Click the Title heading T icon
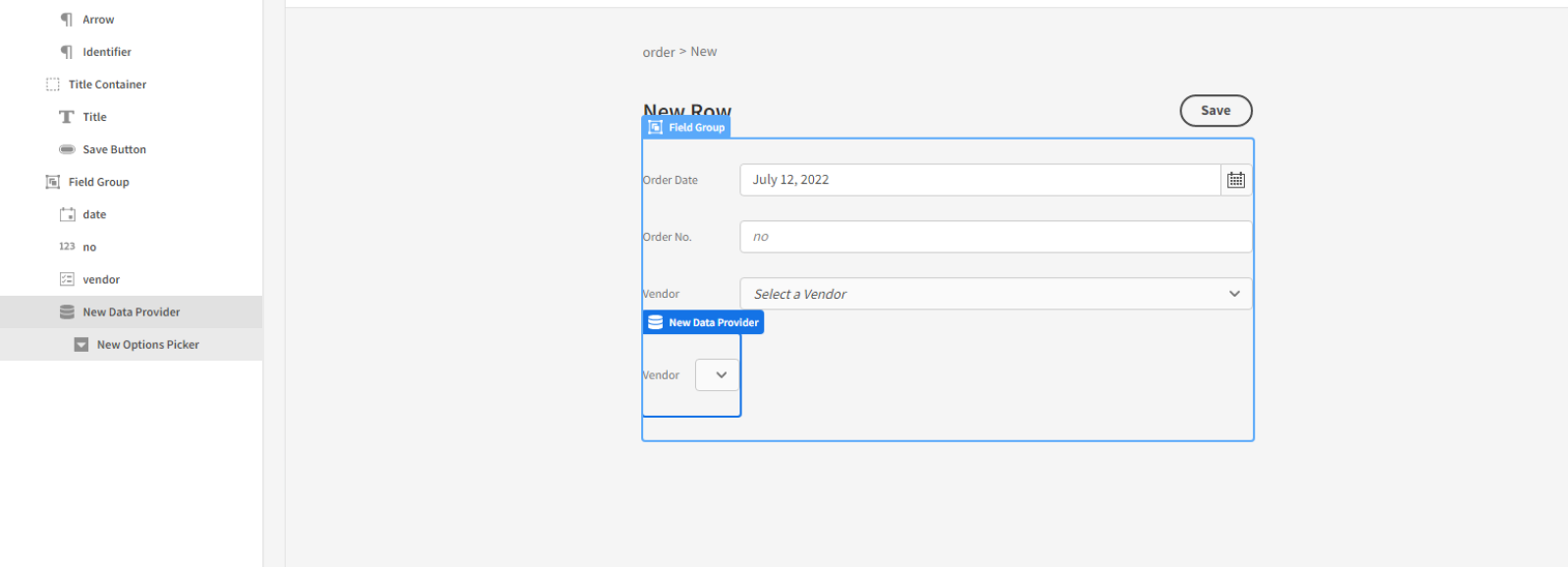This screenshot has height=567, width=1568. click(67, 117)
